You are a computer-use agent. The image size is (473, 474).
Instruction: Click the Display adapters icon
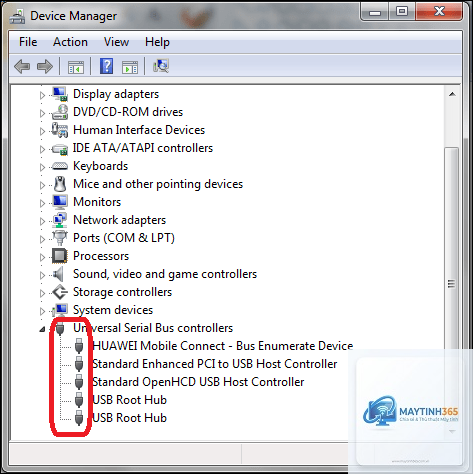click(x=60, y=94)
